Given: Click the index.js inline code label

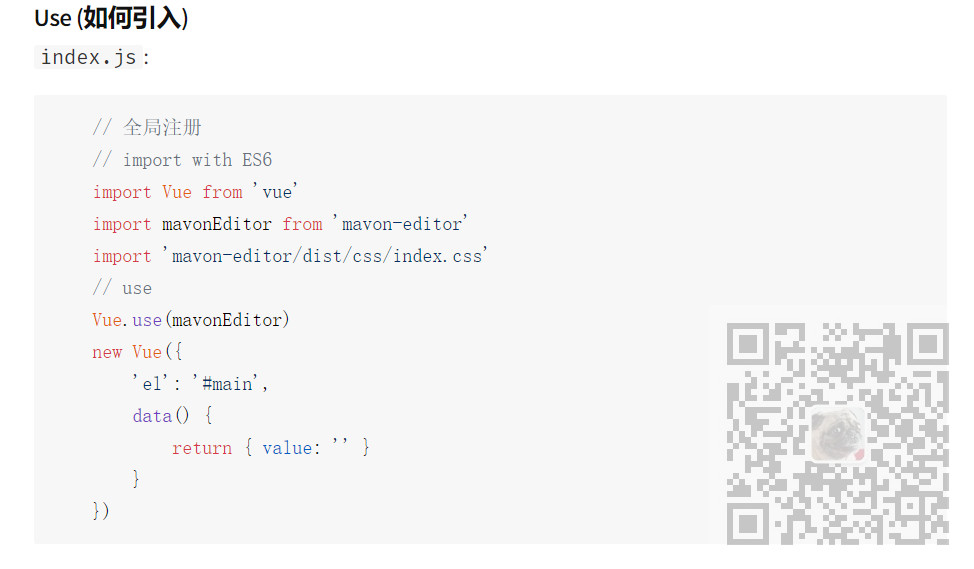Looking at the screenshot, I should [x=88, y=57].
